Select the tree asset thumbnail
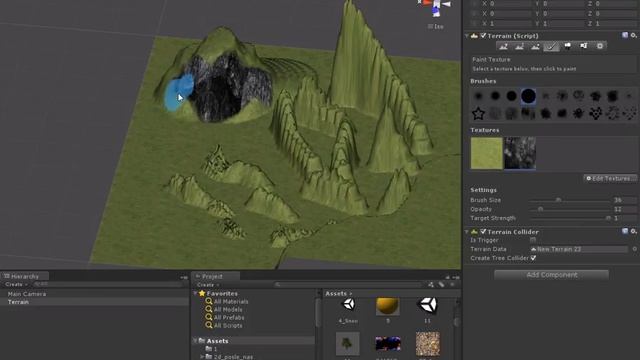The height and width of the screenshot is (360, 640). (x=347, y=344)
